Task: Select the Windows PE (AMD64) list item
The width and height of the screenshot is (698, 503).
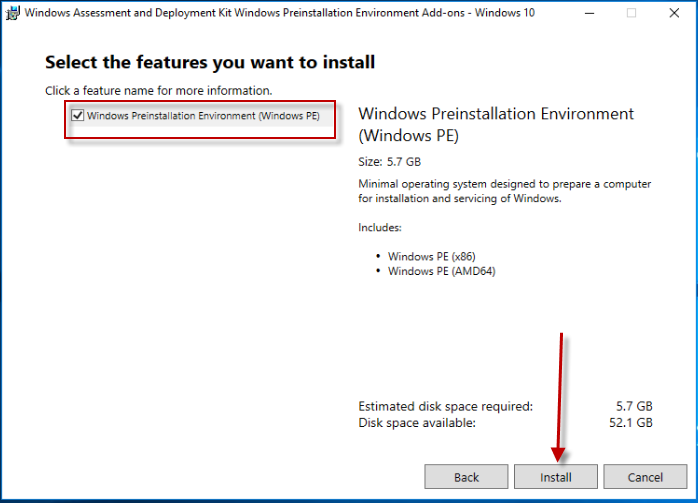Action: [x=441, y=271]
